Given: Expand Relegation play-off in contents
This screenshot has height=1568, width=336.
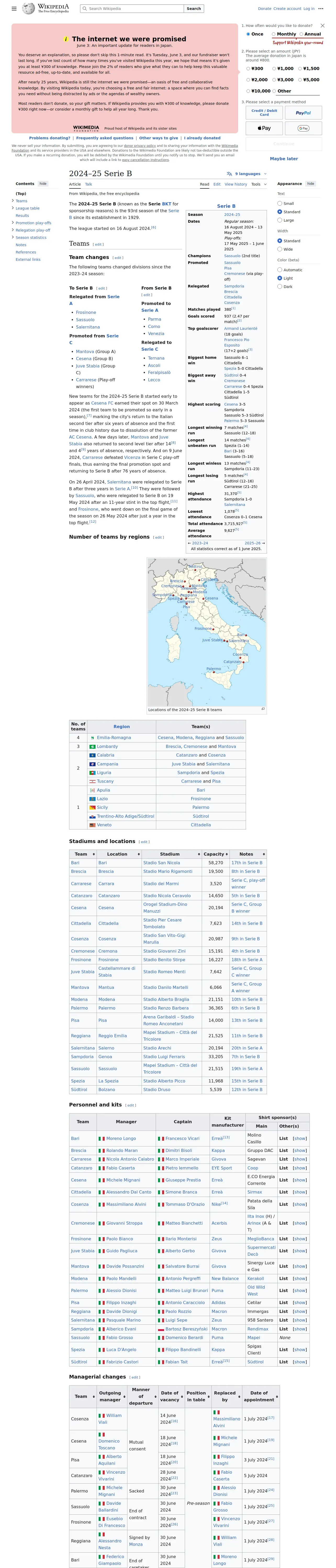Looking at the screenshot, I should click(13, 230).
